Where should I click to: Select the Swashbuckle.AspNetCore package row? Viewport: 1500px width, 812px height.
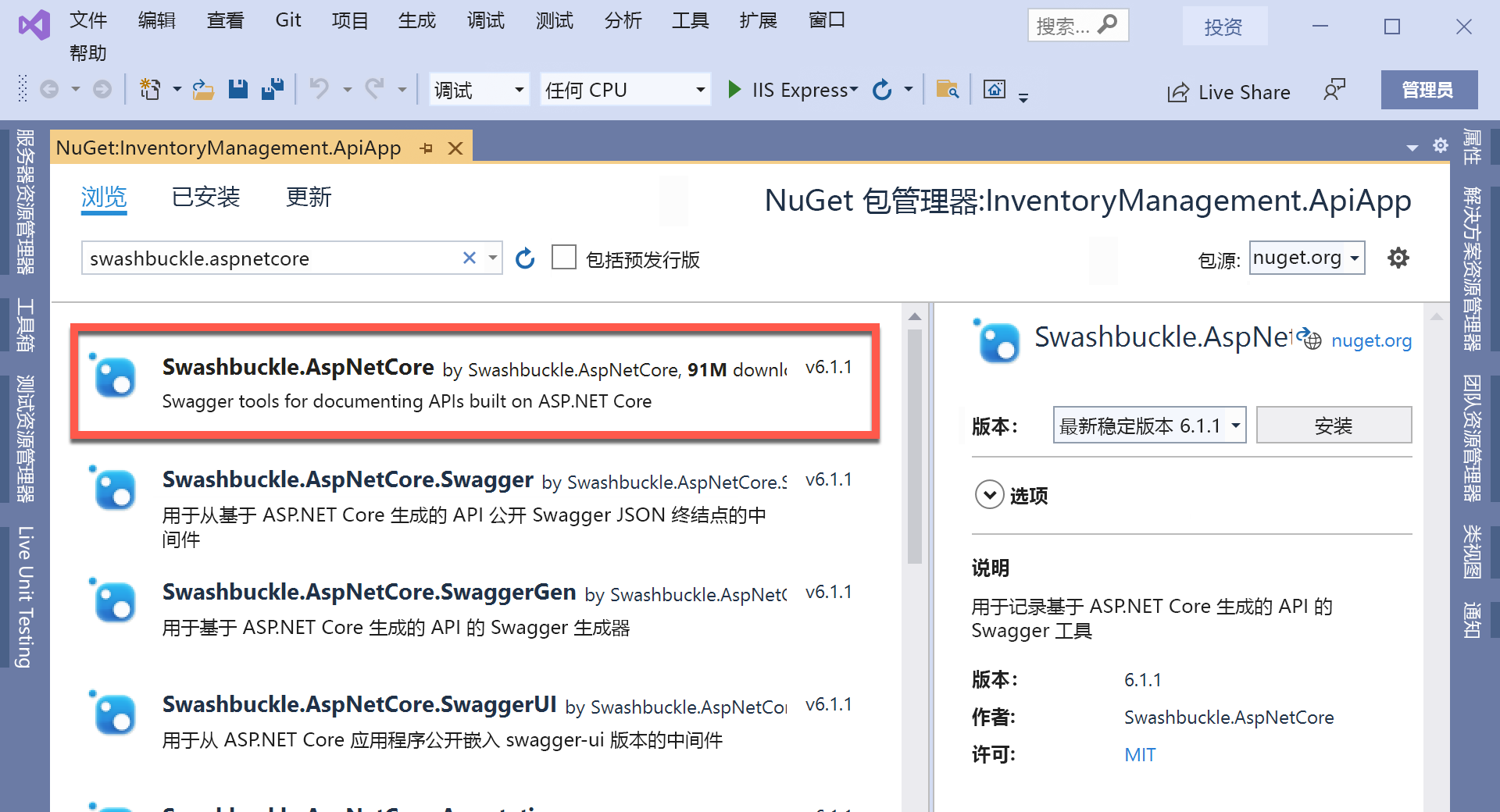(475, 383)
